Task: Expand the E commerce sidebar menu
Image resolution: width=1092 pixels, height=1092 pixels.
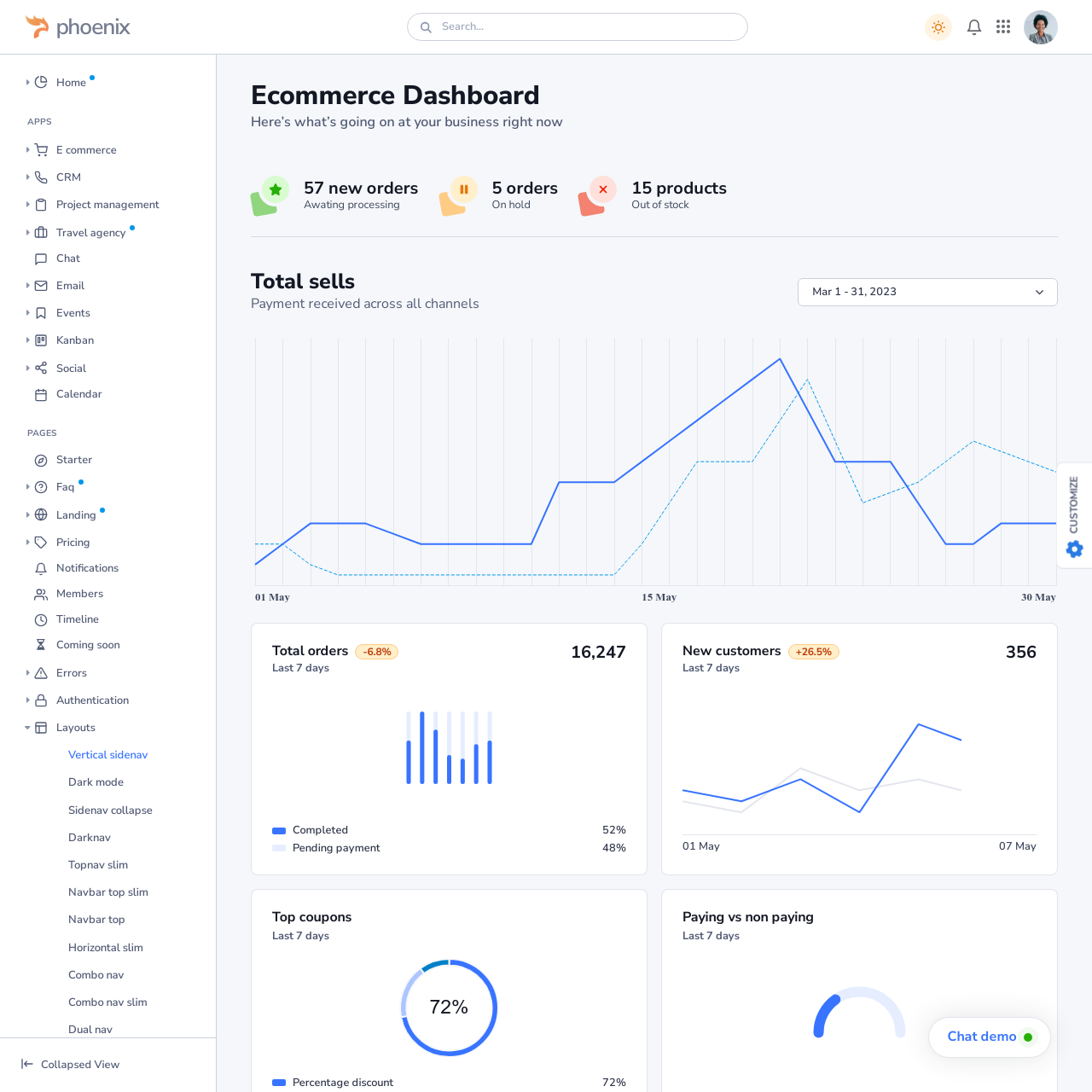Action: tap(85, 150)
